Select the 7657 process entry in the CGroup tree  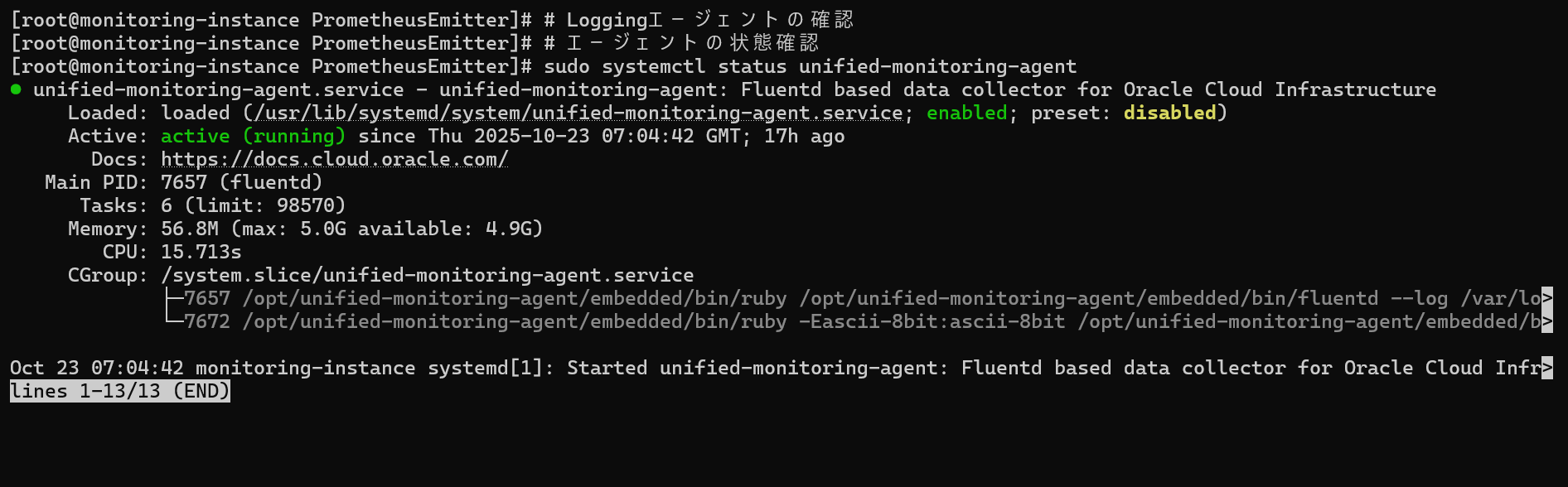(207, 298)
